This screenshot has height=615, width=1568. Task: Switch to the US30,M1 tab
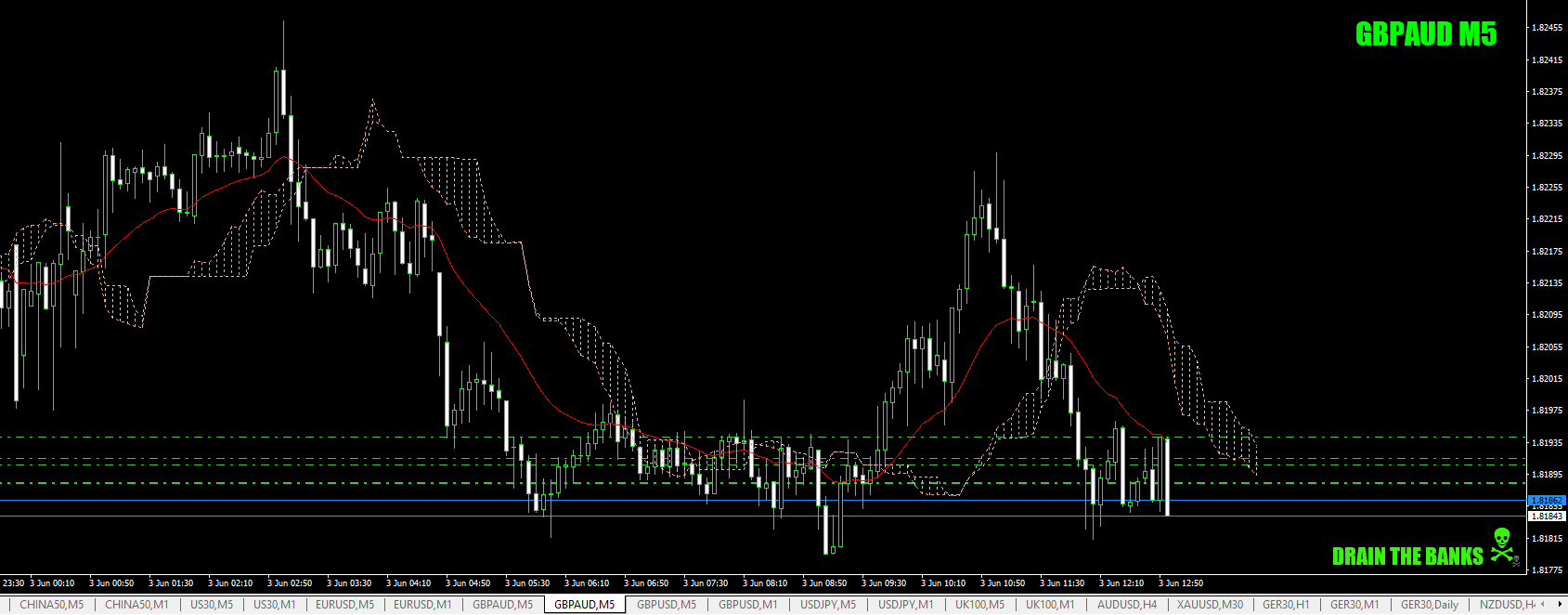[275, 605]
